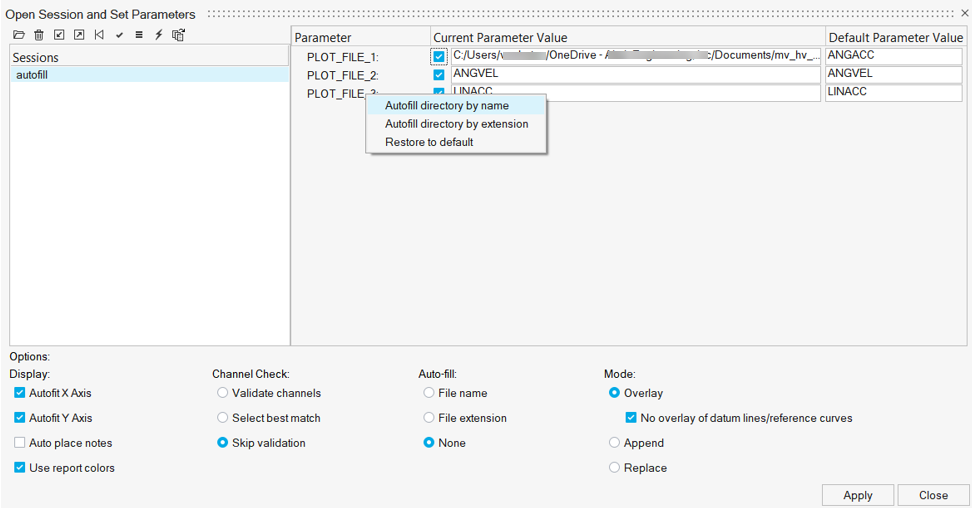972x508 pixels.
Task: Select Restore to default menu entry
Action: tap(429, 142)
